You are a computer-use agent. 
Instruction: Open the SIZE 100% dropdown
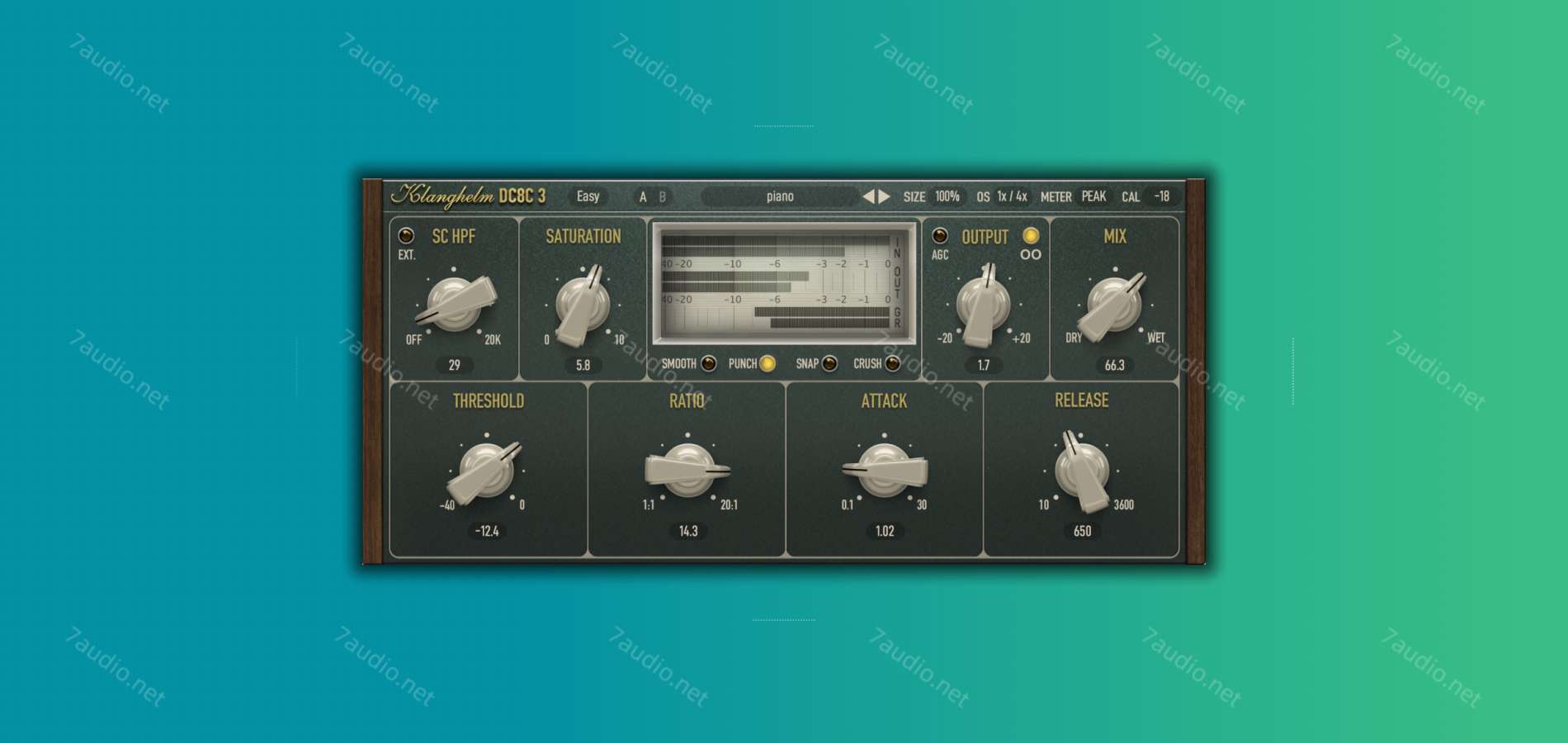point(947,196)
